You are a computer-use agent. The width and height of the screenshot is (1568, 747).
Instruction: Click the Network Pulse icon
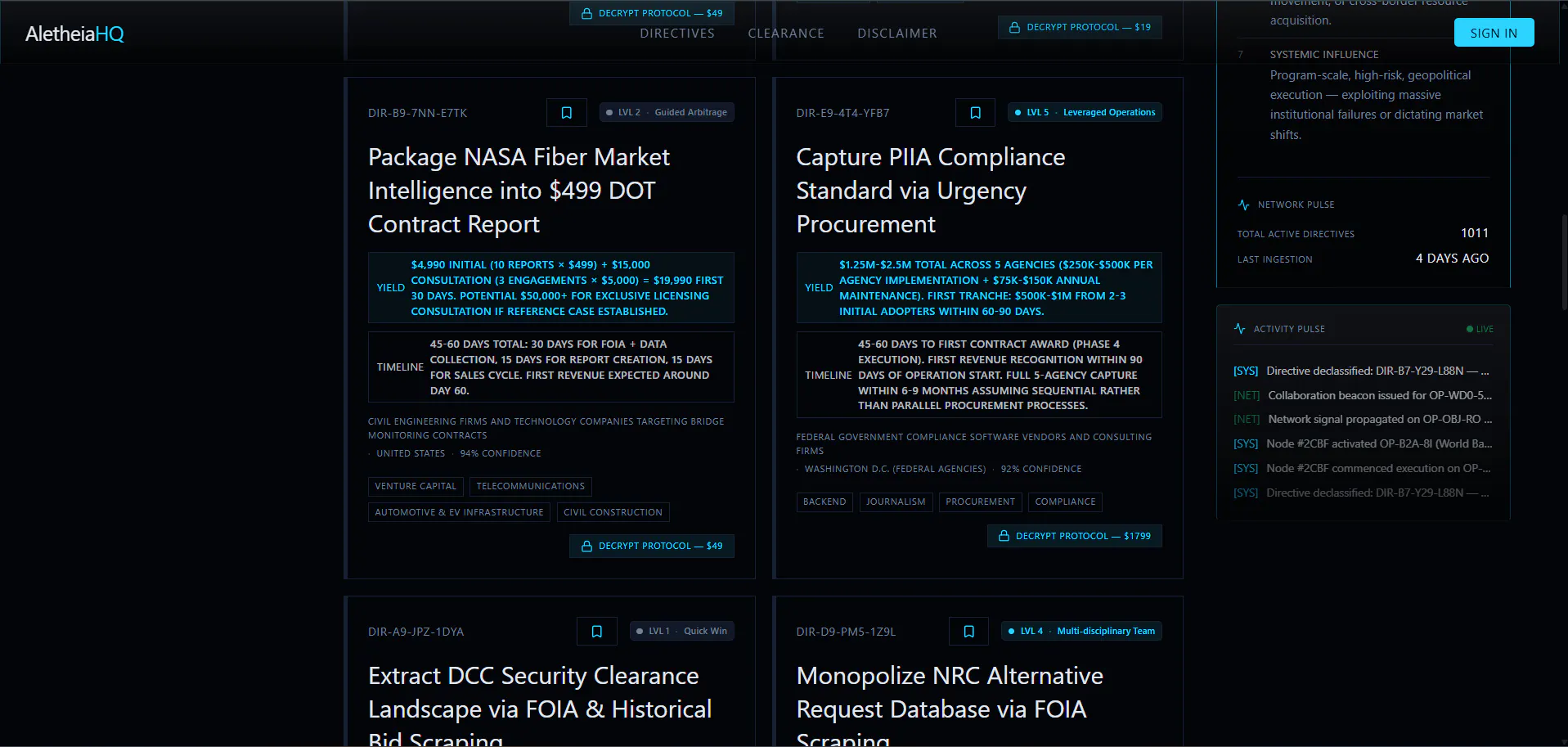(1243, 205)
